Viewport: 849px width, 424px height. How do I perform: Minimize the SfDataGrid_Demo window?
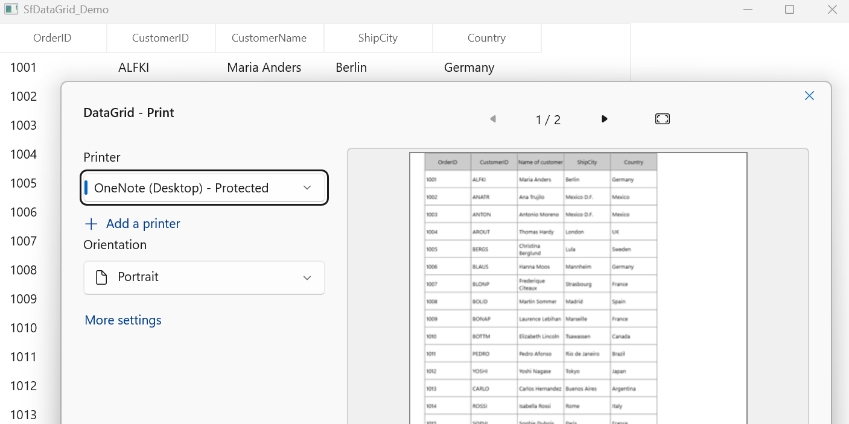(747, 9)
